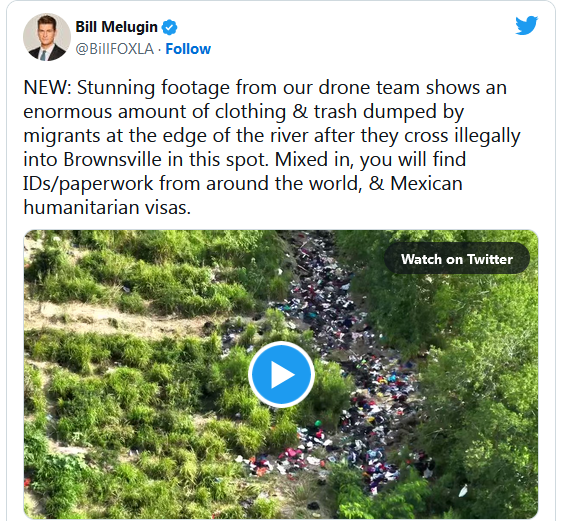The image size is (588, 521).
Task: Click the white triangle inside play button
Action: click(x=282, y=374)
